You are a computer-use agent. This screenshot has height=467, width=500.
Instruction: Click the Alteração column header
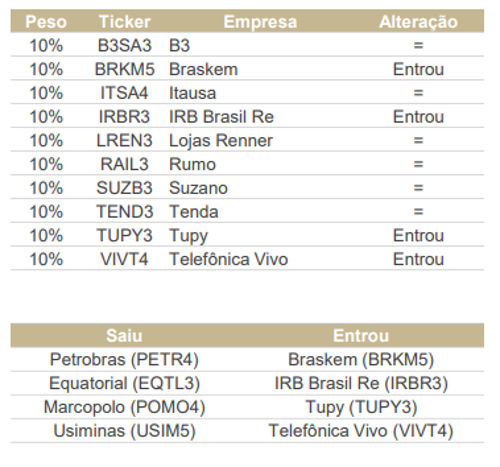pyautogui.click(x=418, y=22)
